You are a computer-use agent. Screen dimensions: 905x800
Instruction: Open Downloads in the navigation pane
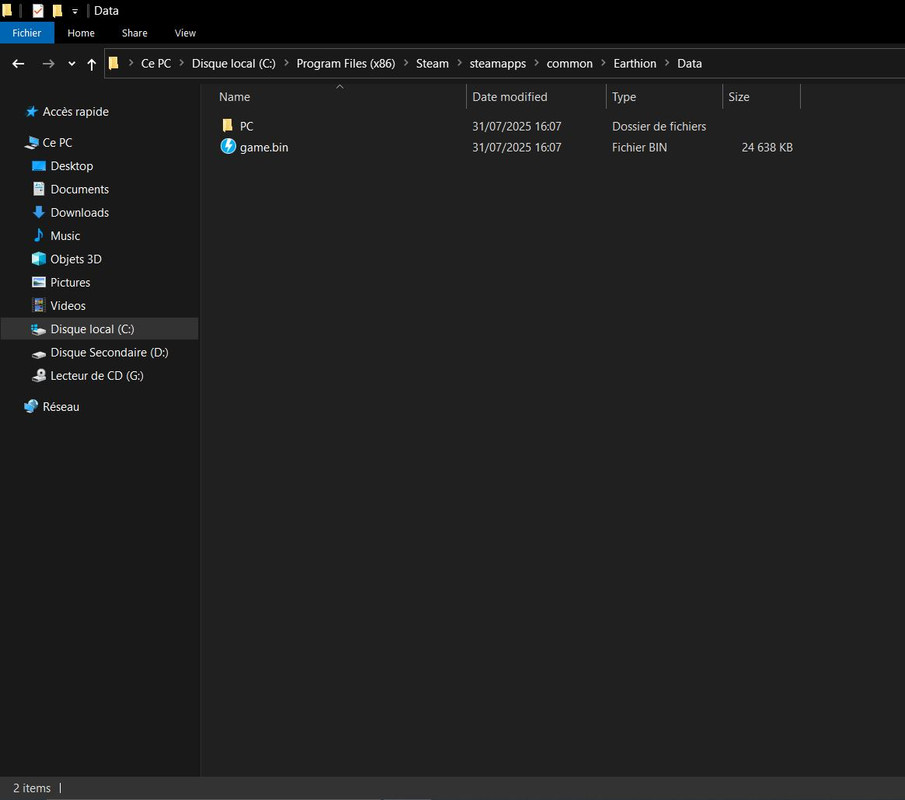[80, 213]
